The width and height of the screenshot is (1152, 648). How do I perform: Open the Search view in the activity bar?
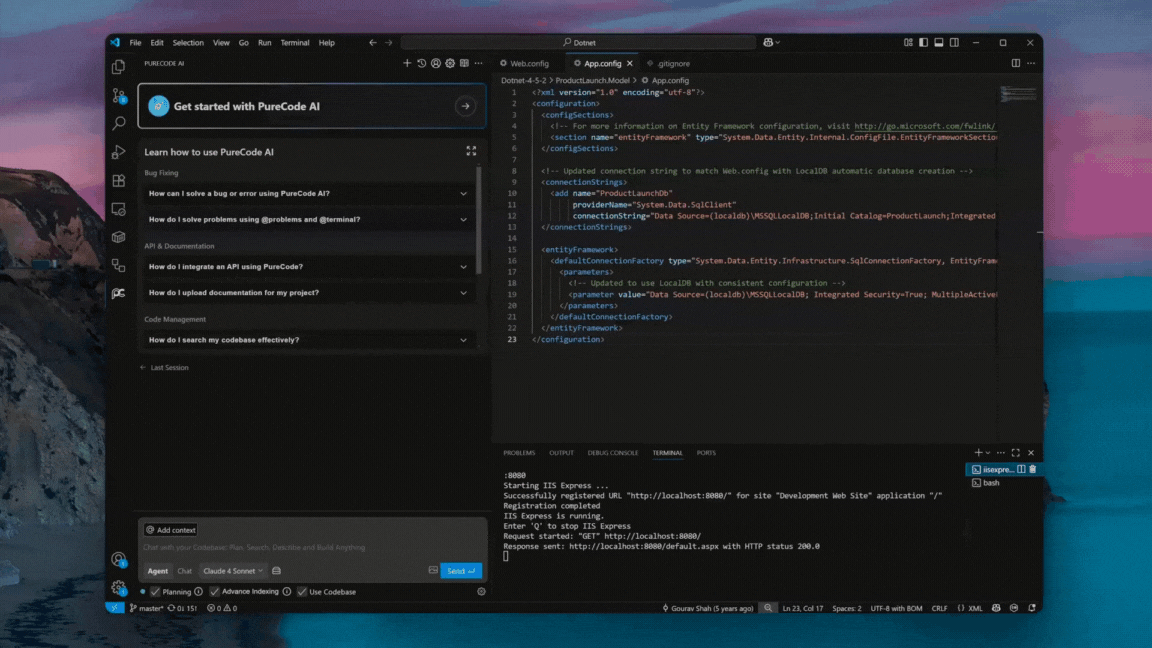tap(118, 123)
